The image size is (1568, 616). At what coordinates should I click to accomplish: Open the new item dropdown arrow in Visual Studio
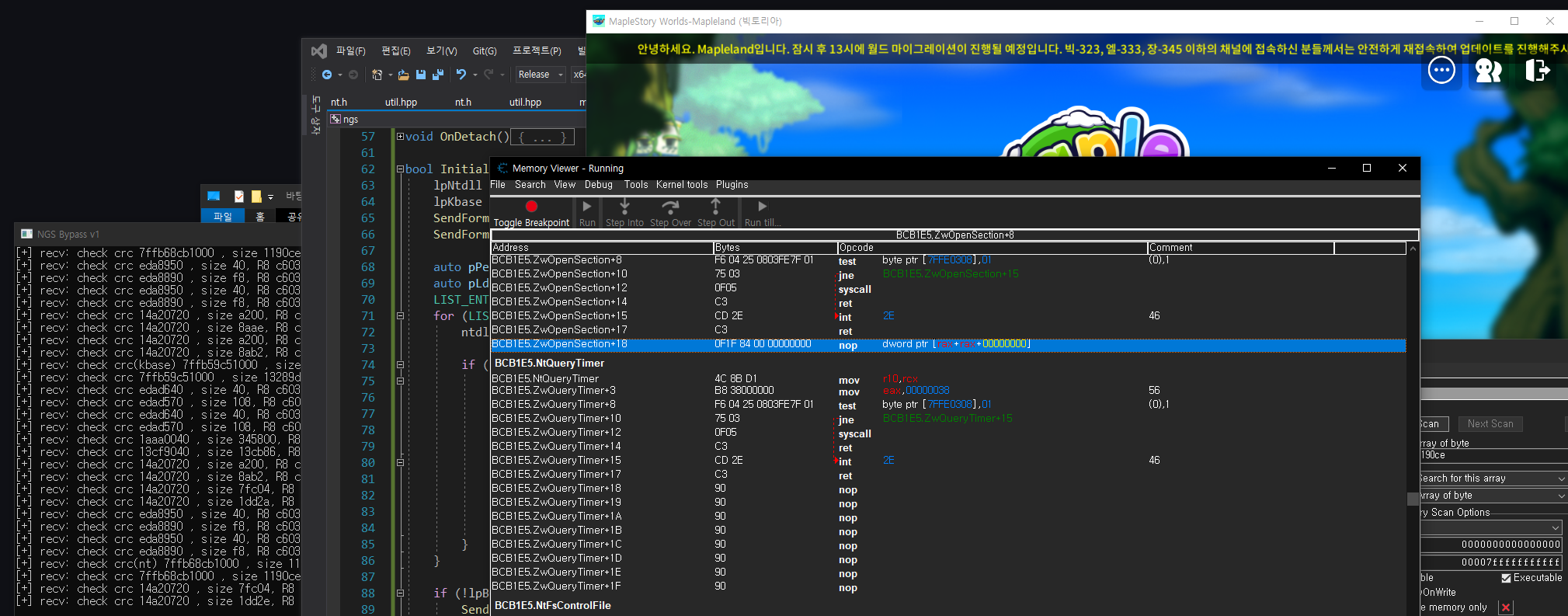point(390,75)
